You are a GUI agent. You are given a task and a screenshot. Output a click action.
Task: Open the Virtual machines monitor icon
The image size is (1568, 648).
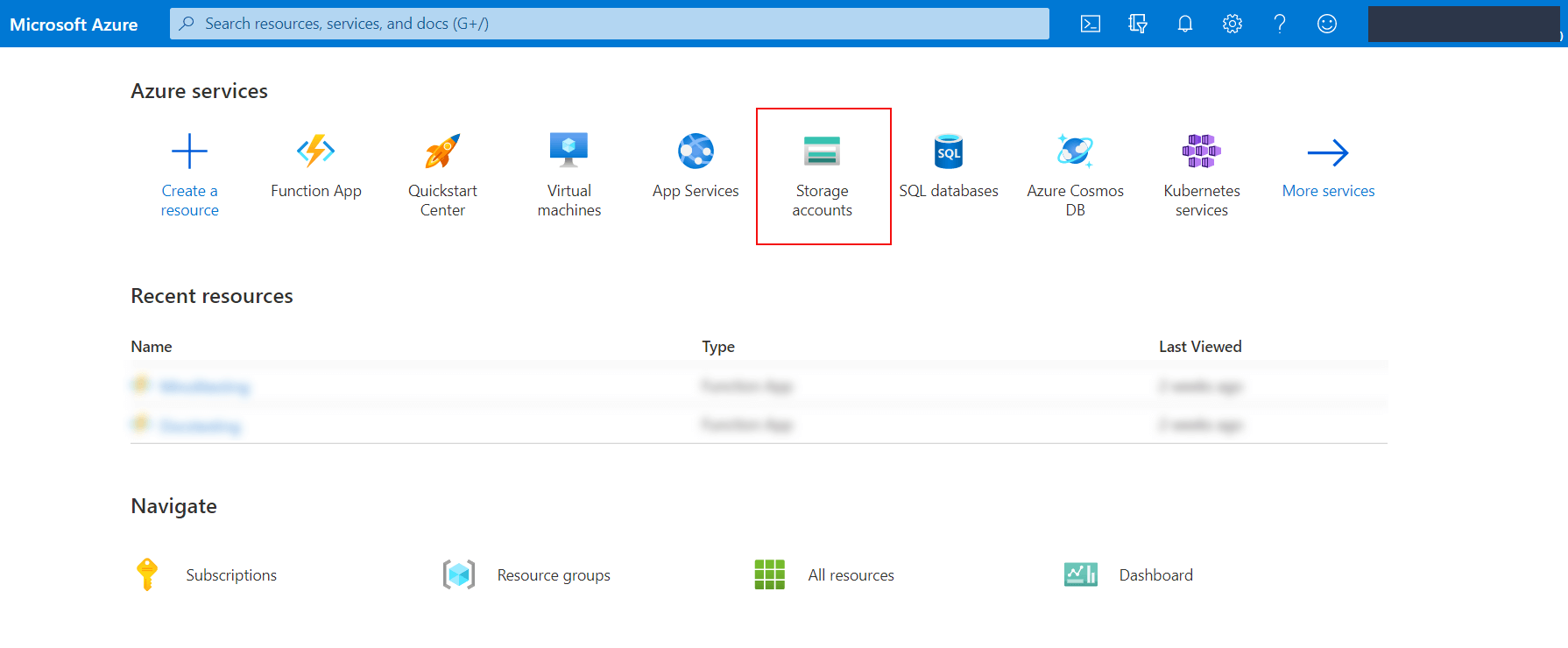[569, 150]
